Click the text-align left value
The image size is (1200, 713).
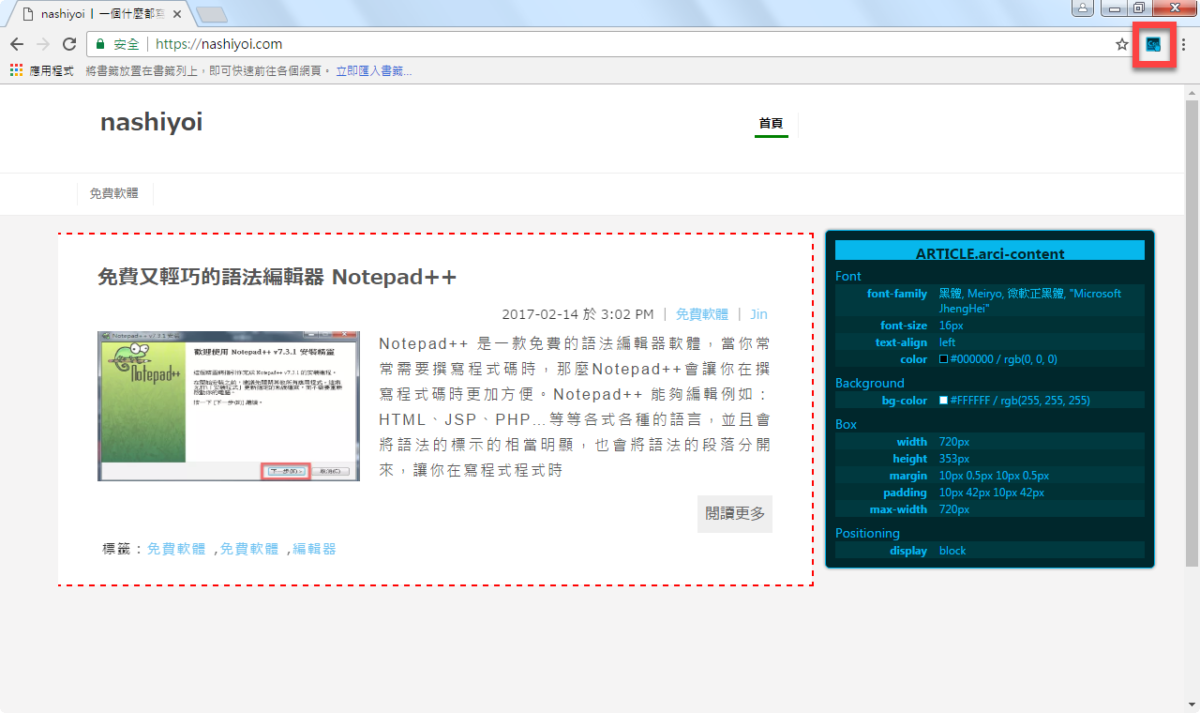[947, 342]
